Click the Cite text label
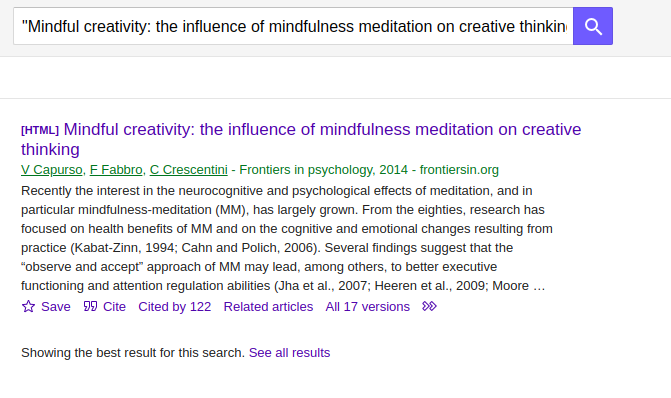671x398 pixels. click(x=114, y=307)
